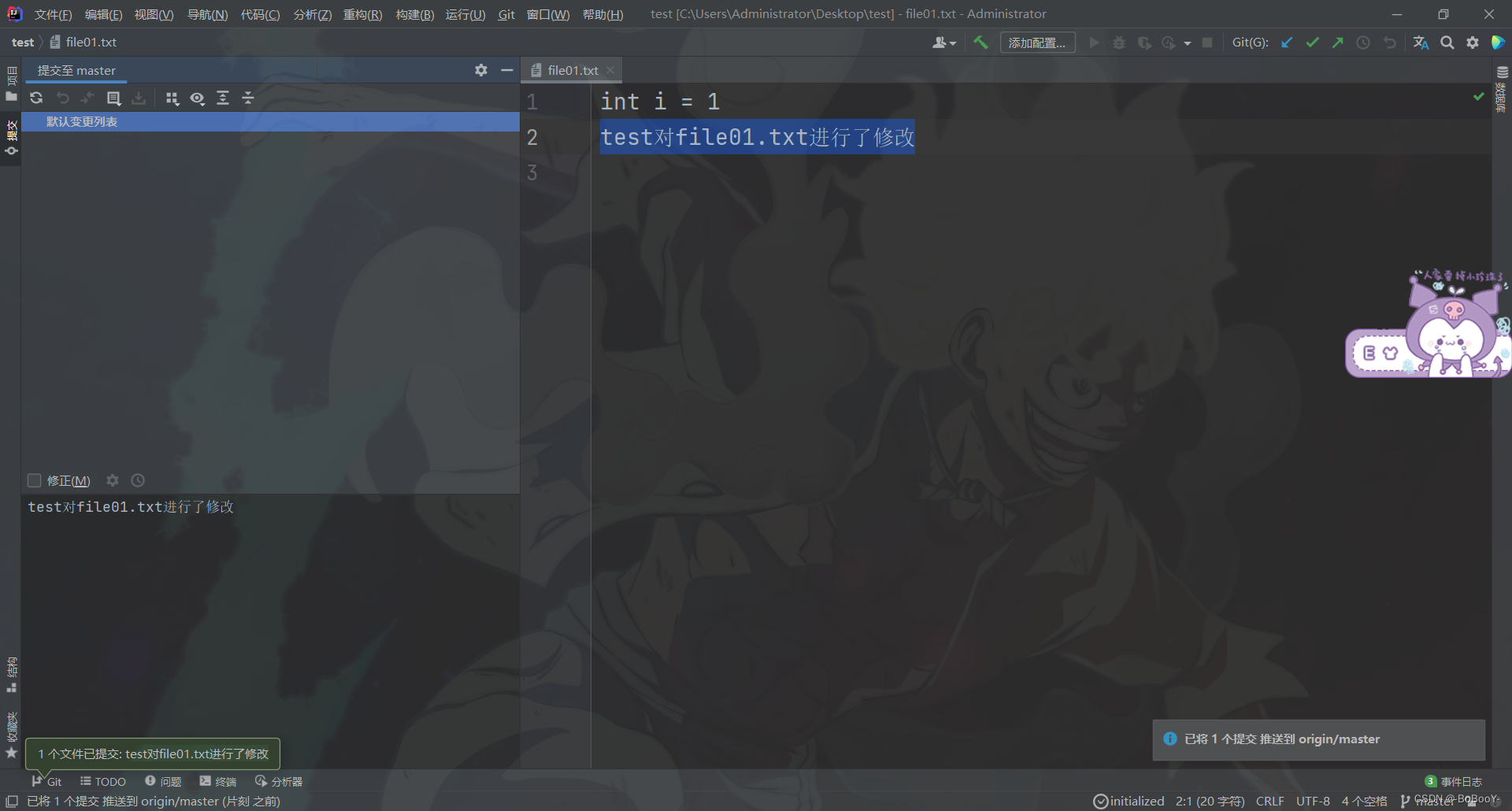1512x811 pixels.
Task: Open the 问题 problems tab
Action: pyautogui.click(x=163, y=781)
